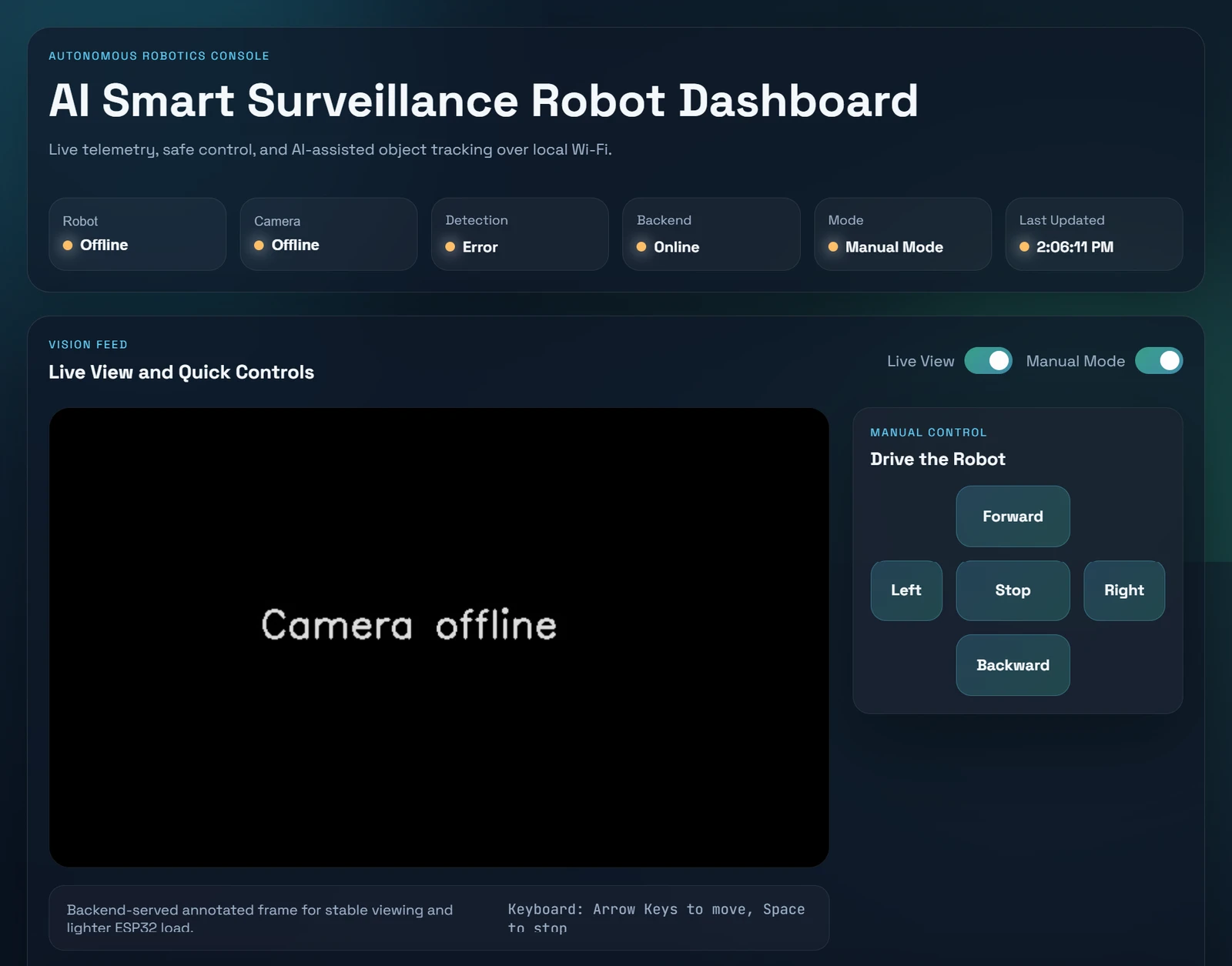Click the 'VISION FEED' label
1232x966 pixels.
pos(88,345)
